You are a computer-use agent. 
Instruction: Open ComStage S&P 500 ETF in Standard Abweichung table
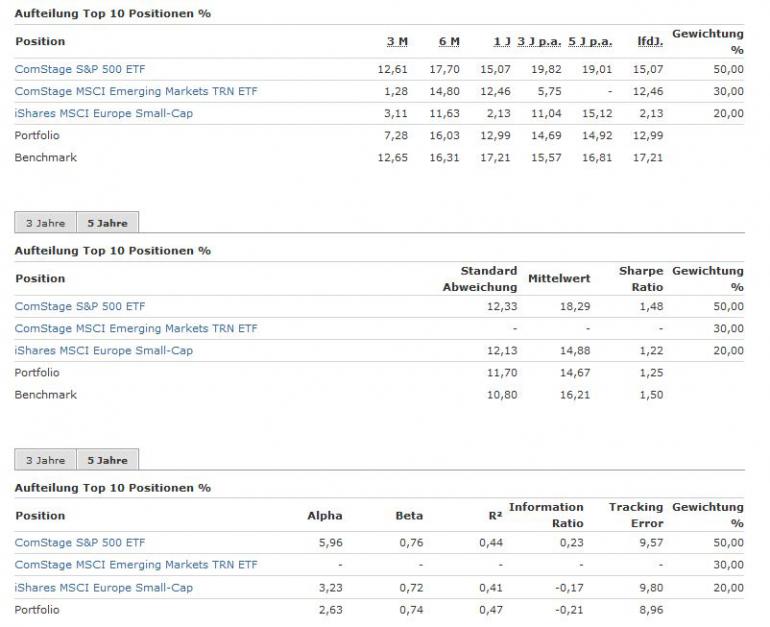coord(79,306)
